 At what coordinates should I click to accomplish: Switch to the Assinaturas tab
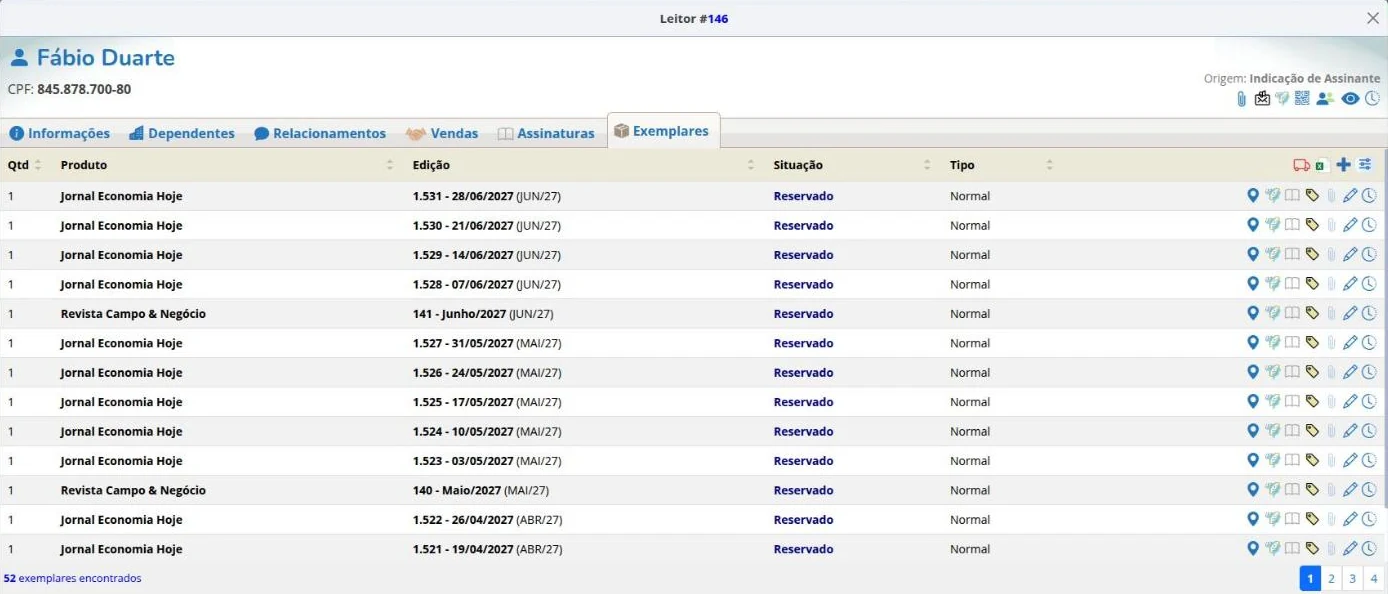546,133
